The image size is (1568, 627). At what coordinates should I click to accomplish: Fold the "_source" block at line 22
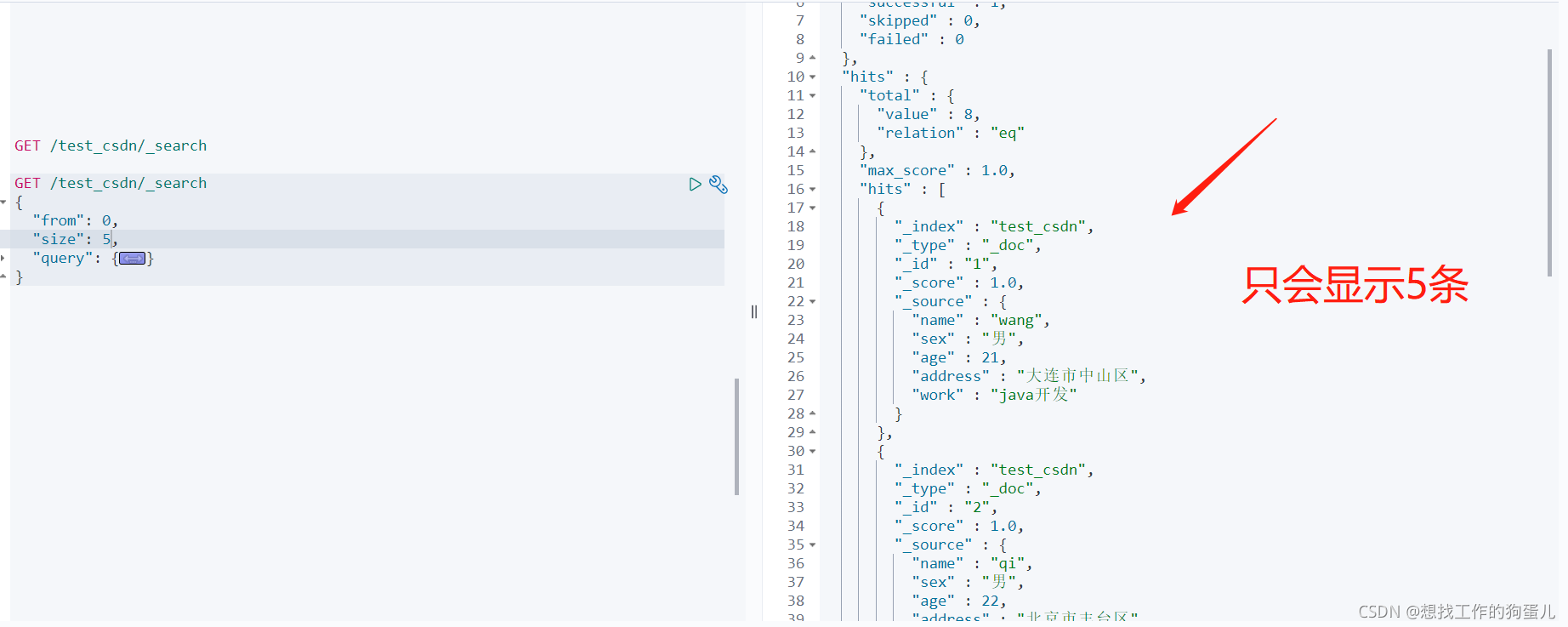[812, 301]
